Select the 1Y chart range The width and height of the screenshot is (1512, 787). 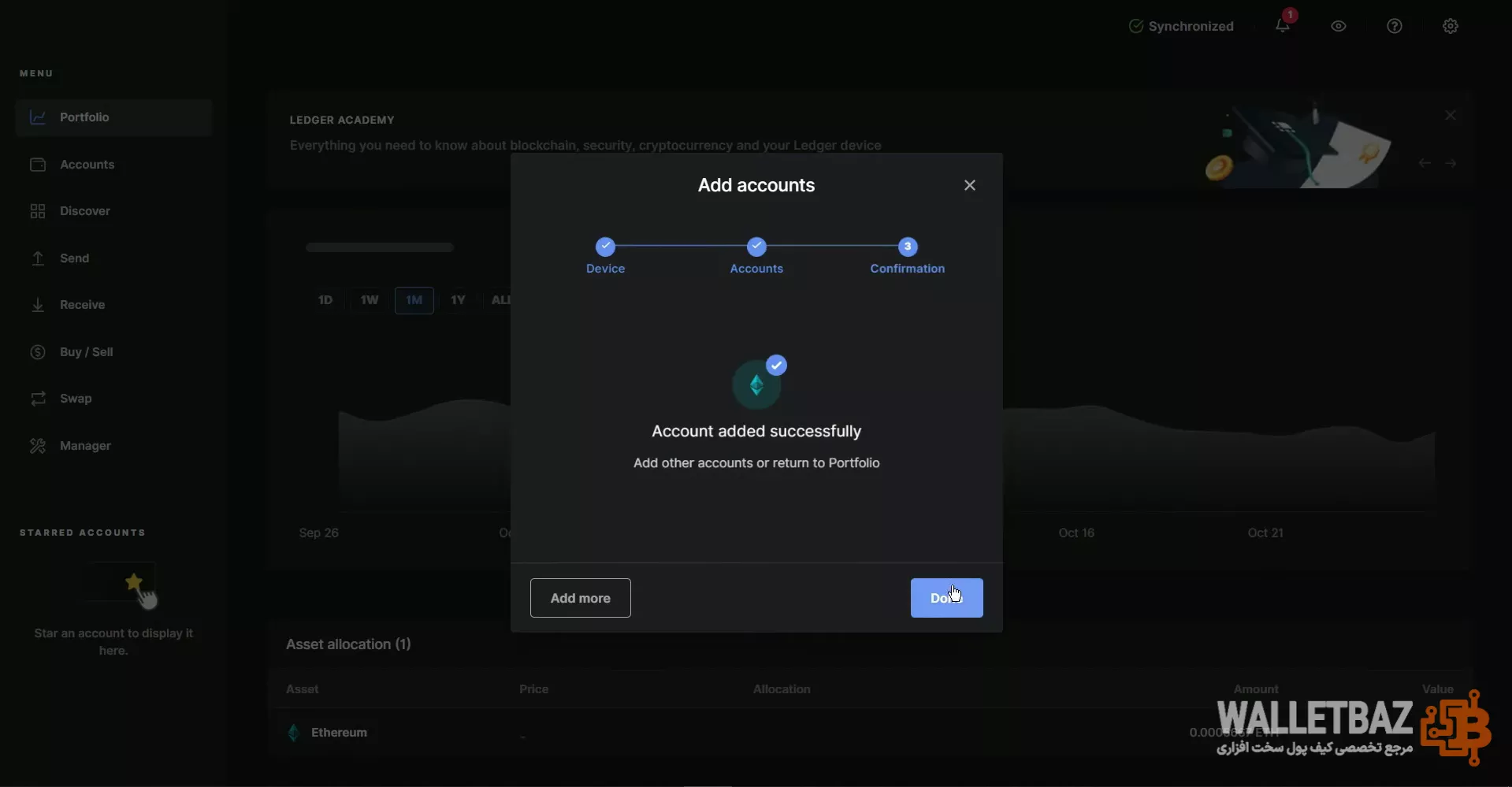(458, 300)
